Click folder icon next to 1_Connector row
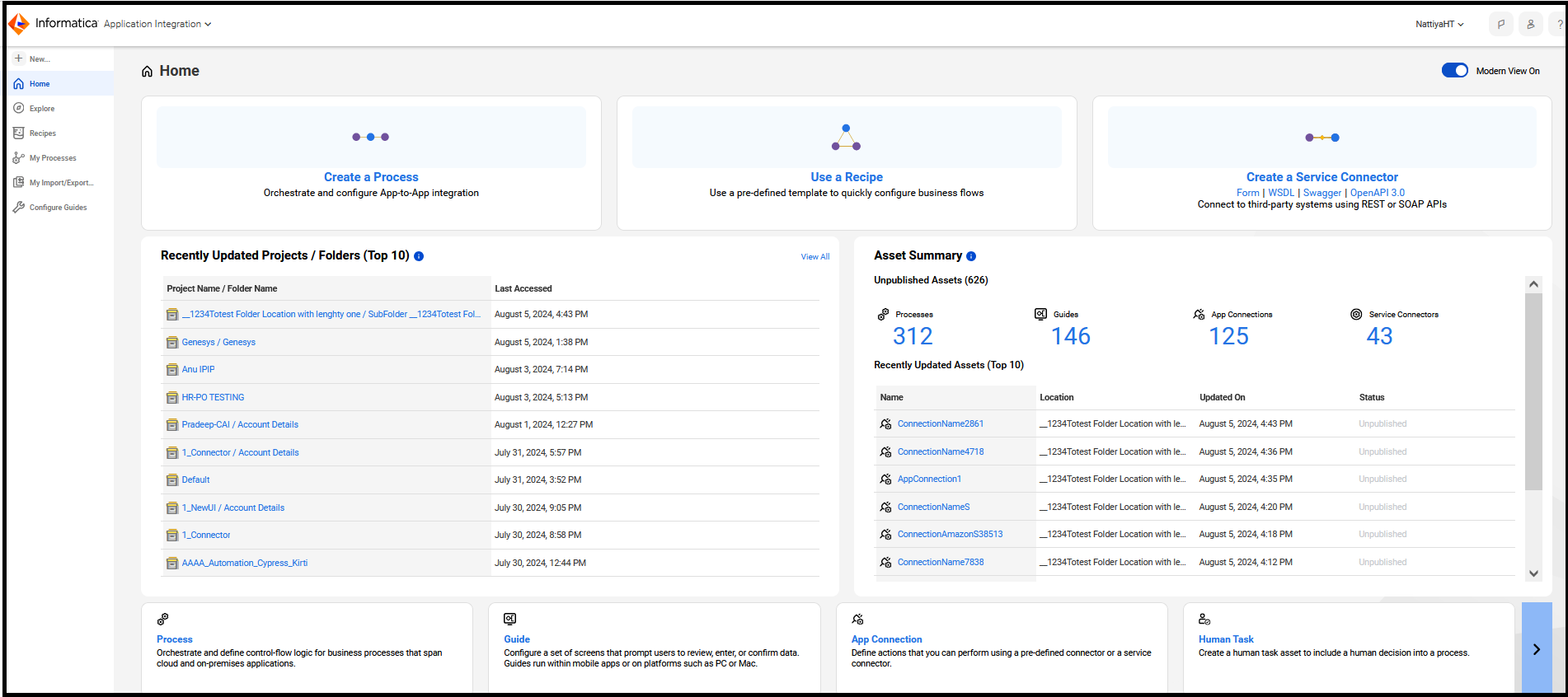This screenshot has width=1568, height=697. [172, 536]
